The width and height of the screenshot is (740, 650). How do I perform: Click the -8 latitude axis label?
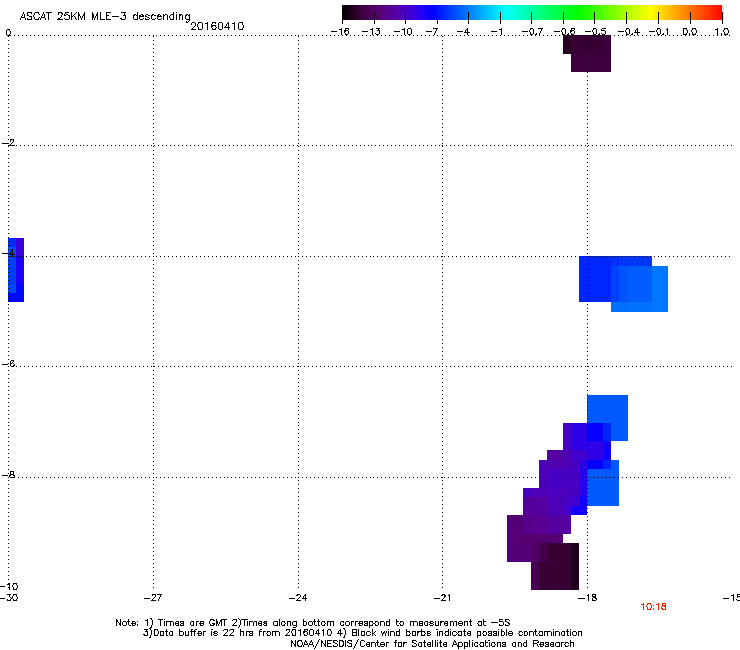(x=8, y=474)
